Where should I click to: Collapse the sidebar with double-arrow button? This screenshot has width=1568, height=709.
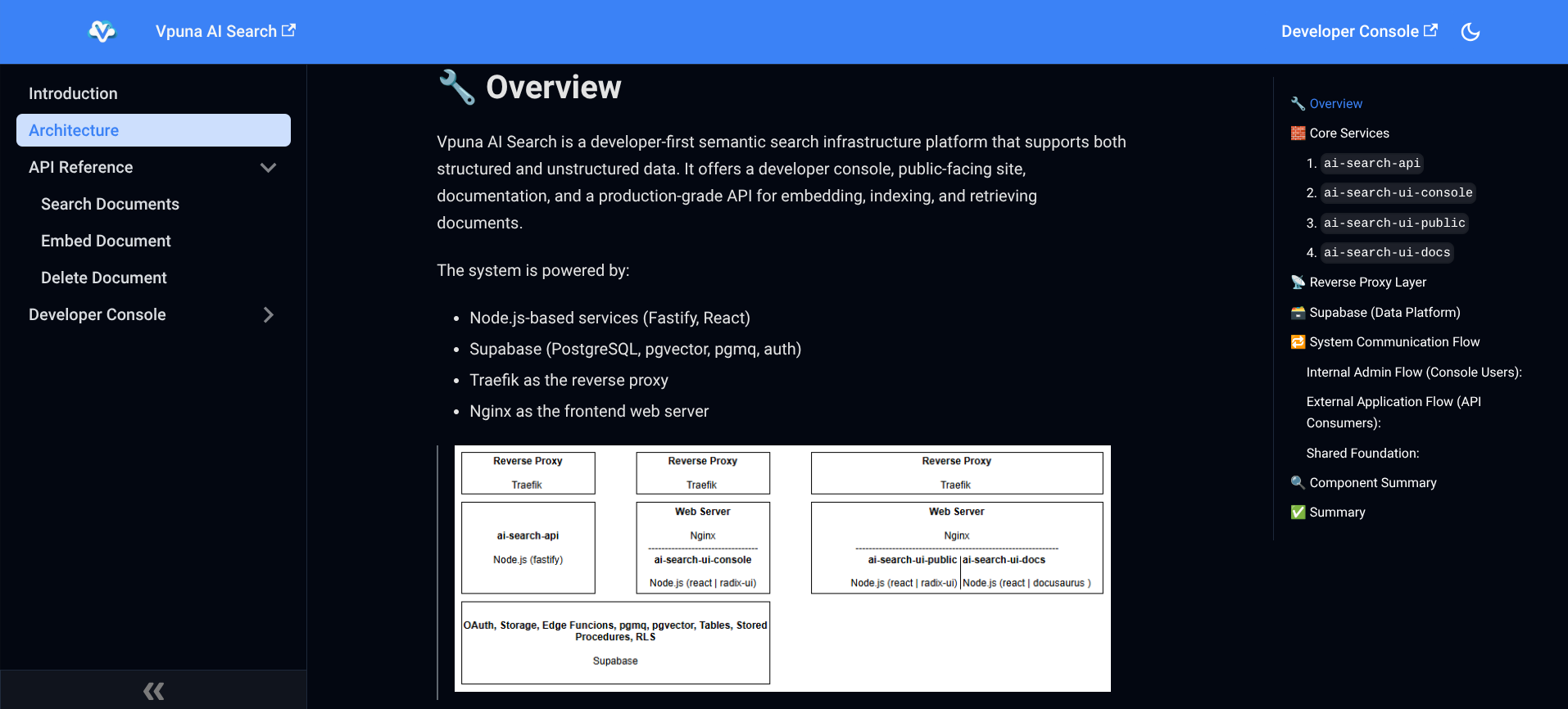pyautogui.click(x=153, y=690)
